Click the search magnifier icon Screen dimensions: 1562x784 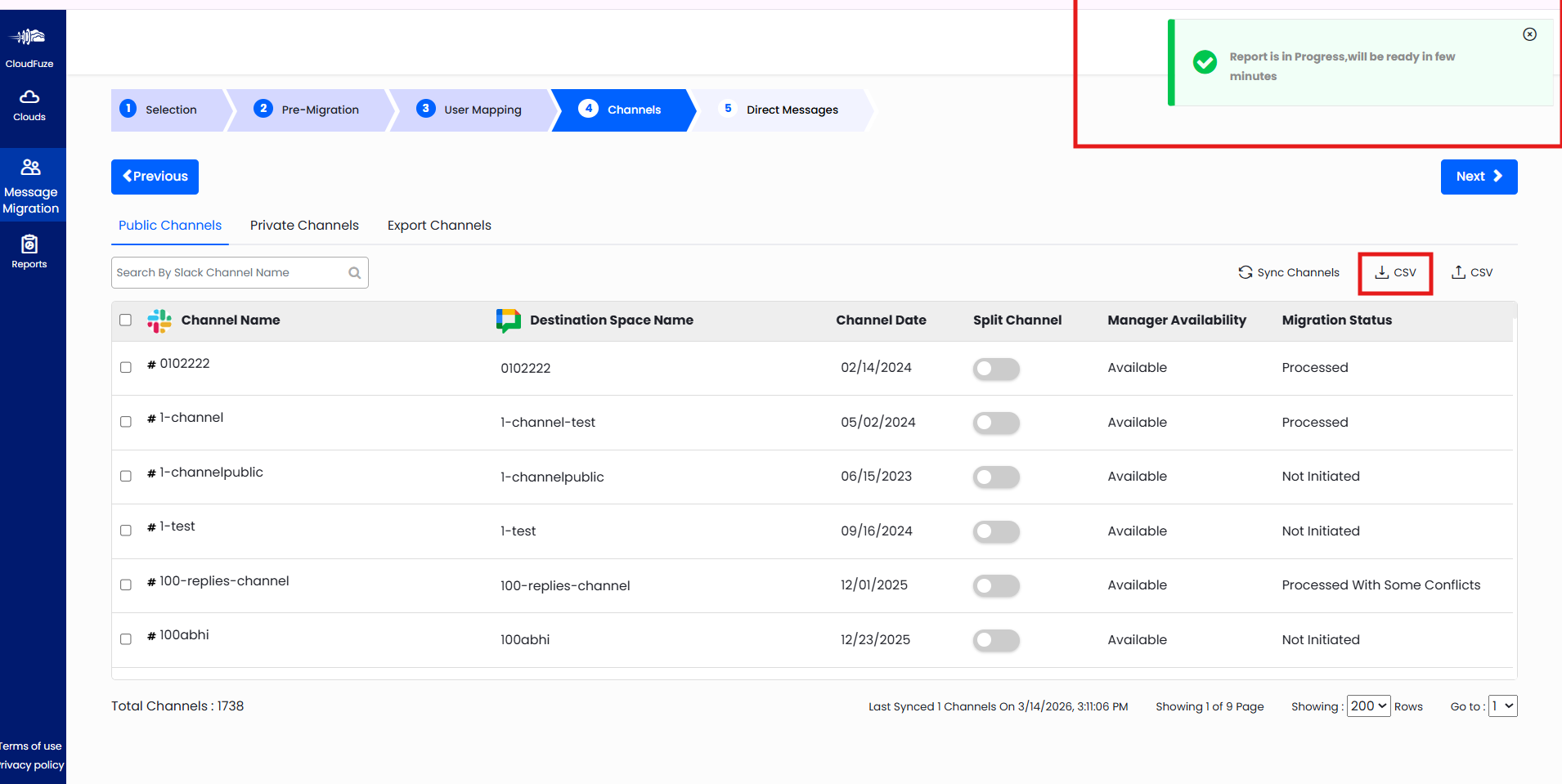click(x=355, y=273)
